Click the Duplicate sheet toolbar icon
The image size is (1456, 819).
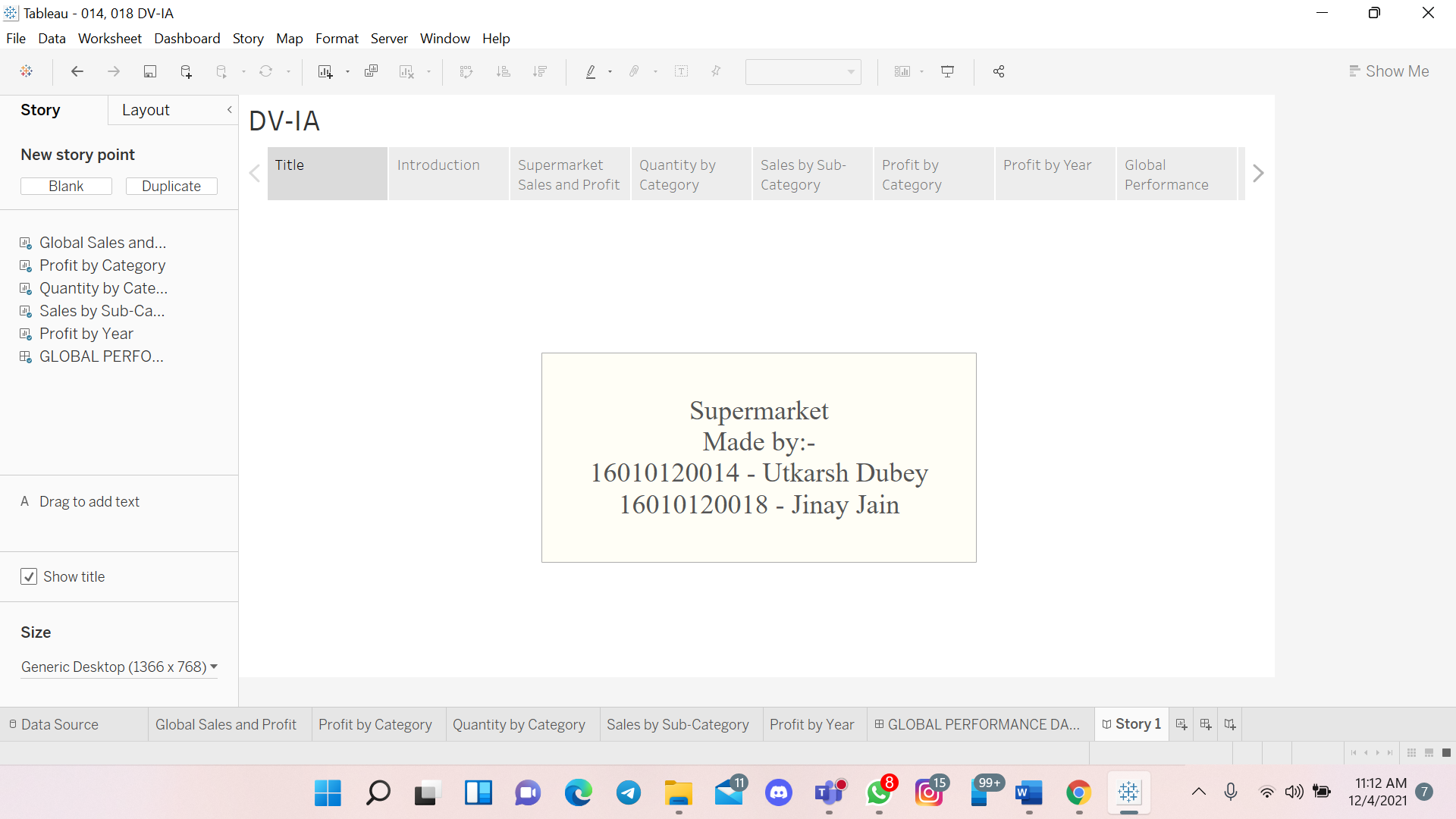[x=371, y=71]
